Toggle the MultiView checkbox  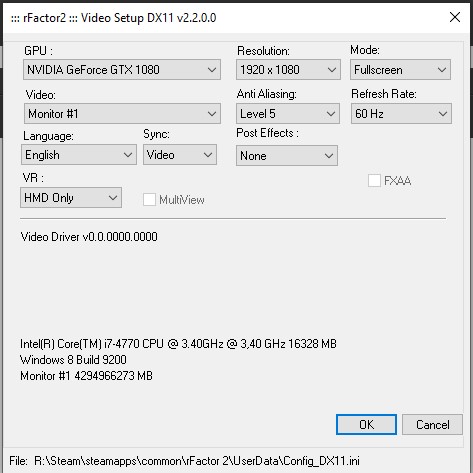click(149, 200)
